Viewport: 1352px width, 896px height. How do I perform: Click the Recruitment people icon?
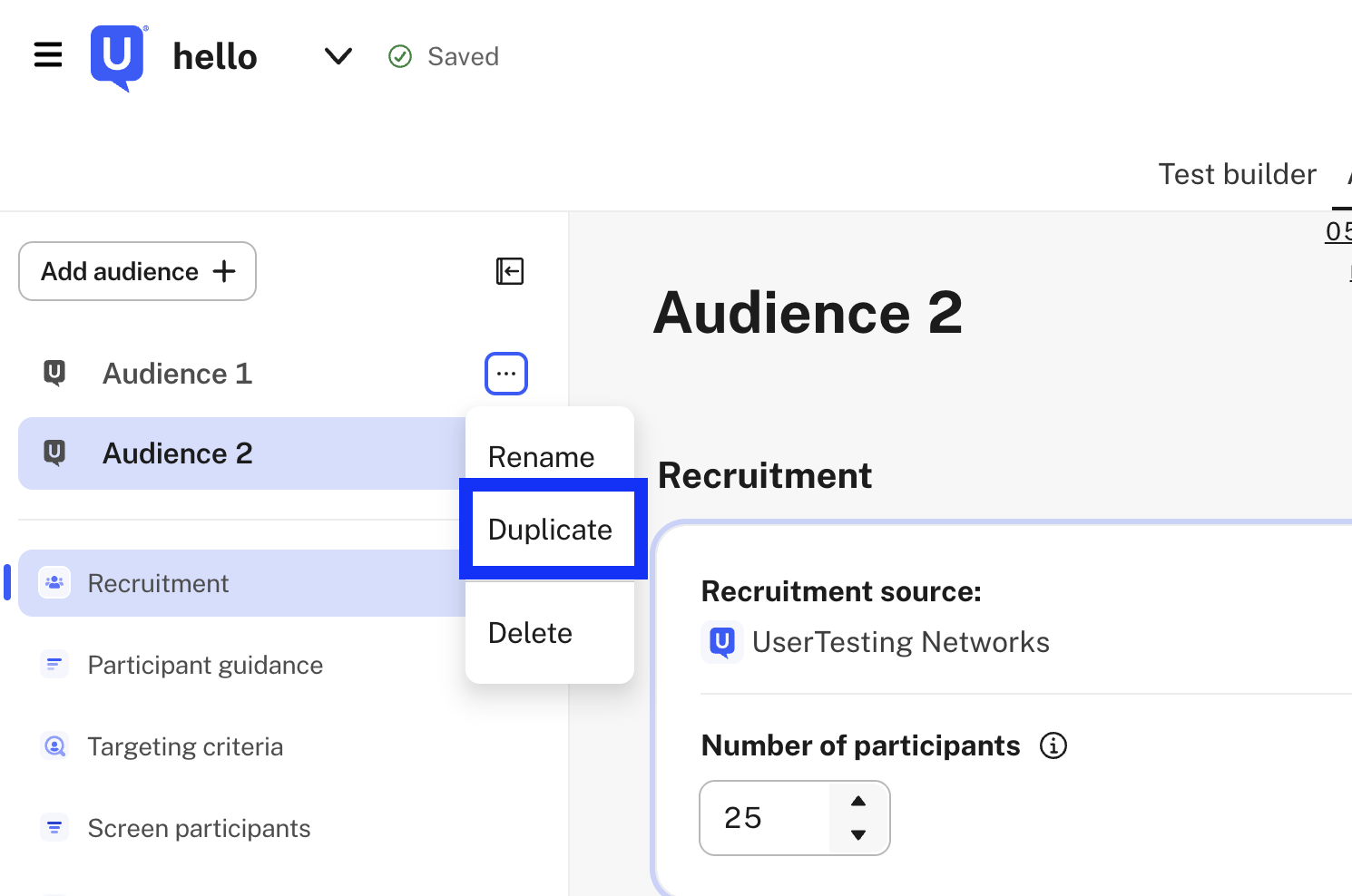pyautogui.click(x=54, y=583)
